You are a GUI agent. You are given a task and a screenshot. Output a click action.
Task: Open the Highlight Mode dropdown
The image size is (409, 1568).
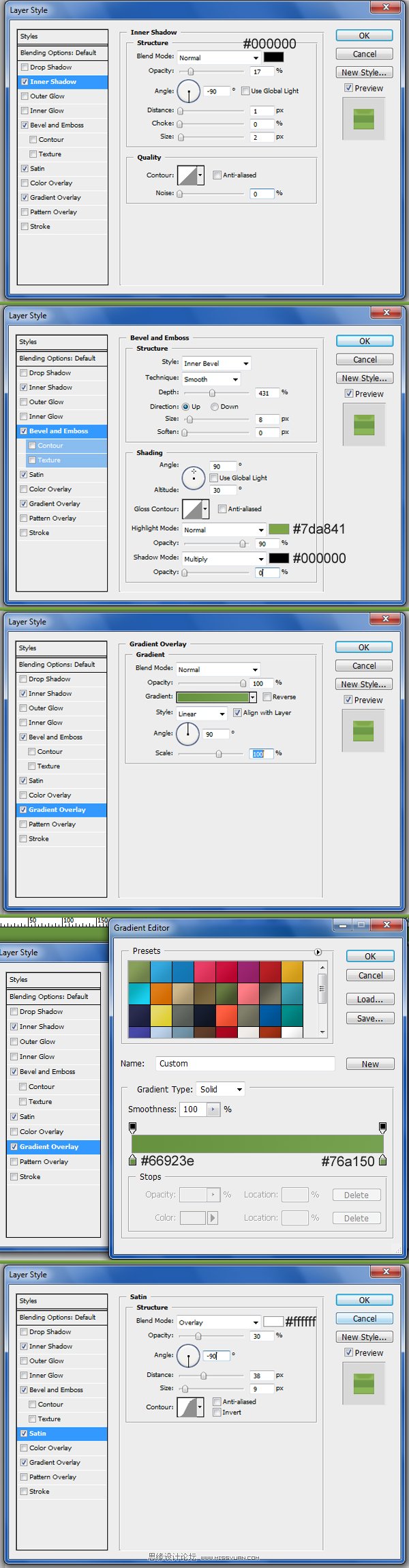coord(224,529)
